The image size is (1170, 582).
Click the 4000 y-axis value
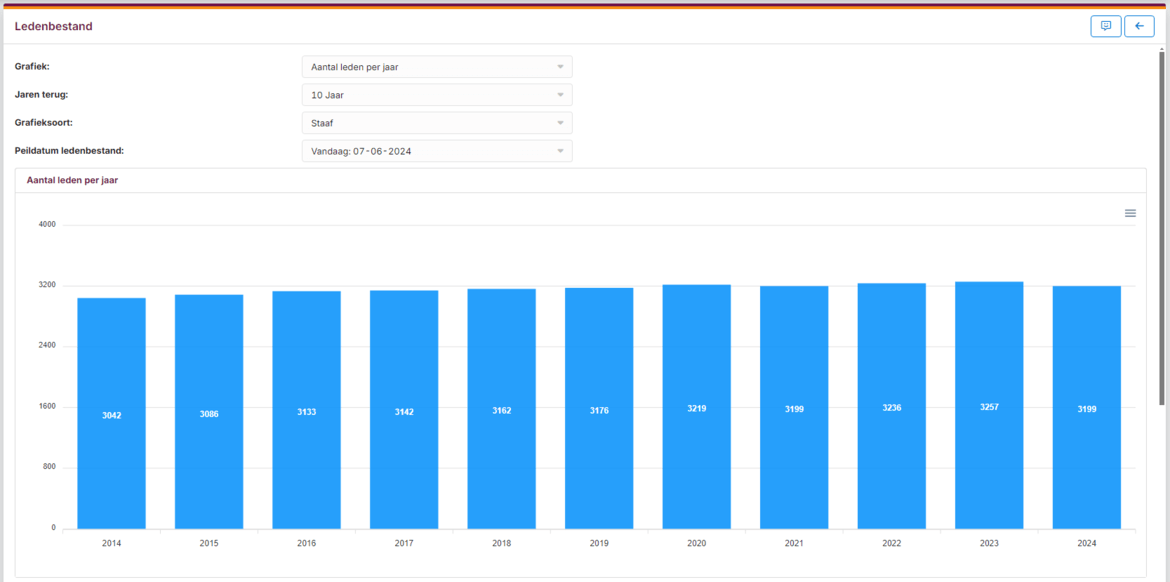click(47, 225)
